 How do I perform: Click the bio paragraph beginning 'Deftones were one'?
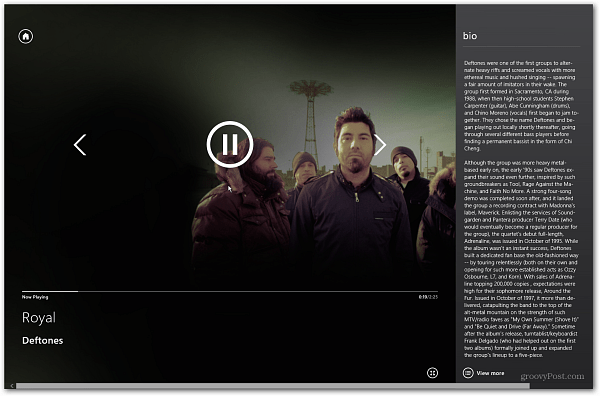pyautogui.click(x=521, y=106)
